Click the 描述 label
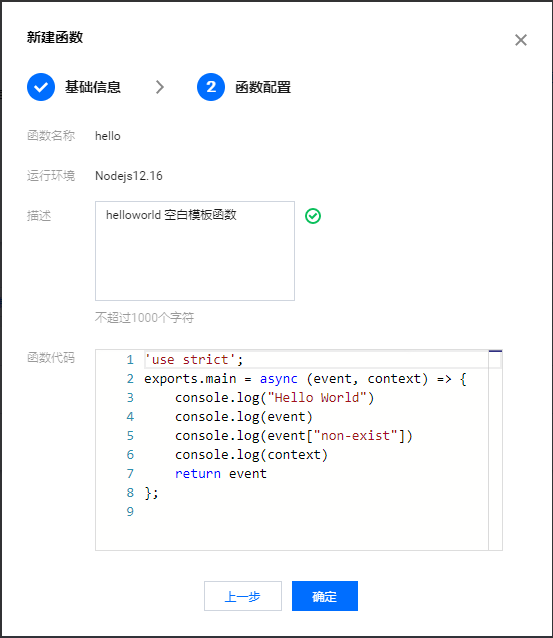Image resolution: width=553 pixels, height=638 pixels. tap(39, 216)
